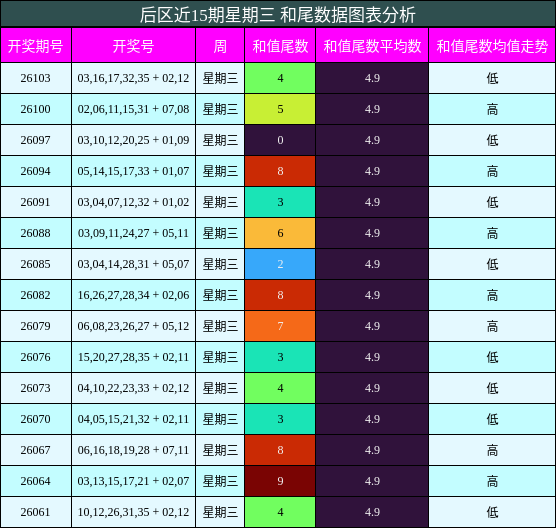Screen dimensions: 556x528
Task: Click green tail cell 4 for issue 26103
Action: point(280,78)
